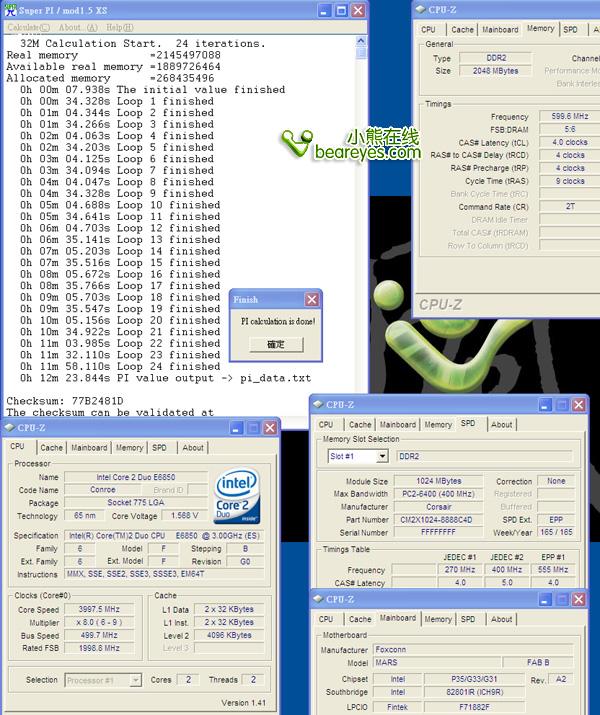The height and width of the screenshot is (715, 600).
Task: Switch to Cache tab in SPD CPU-Z window
Action: coord(360,425)
